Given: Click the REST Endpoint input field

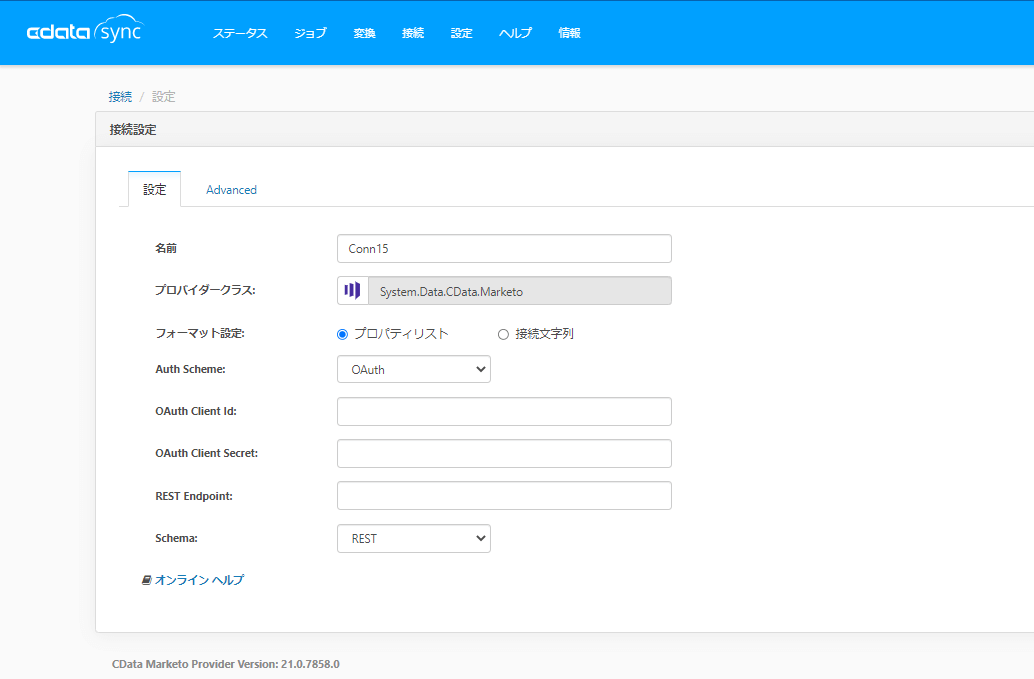Looking at the screenshot, I should (x=504, y=495).
